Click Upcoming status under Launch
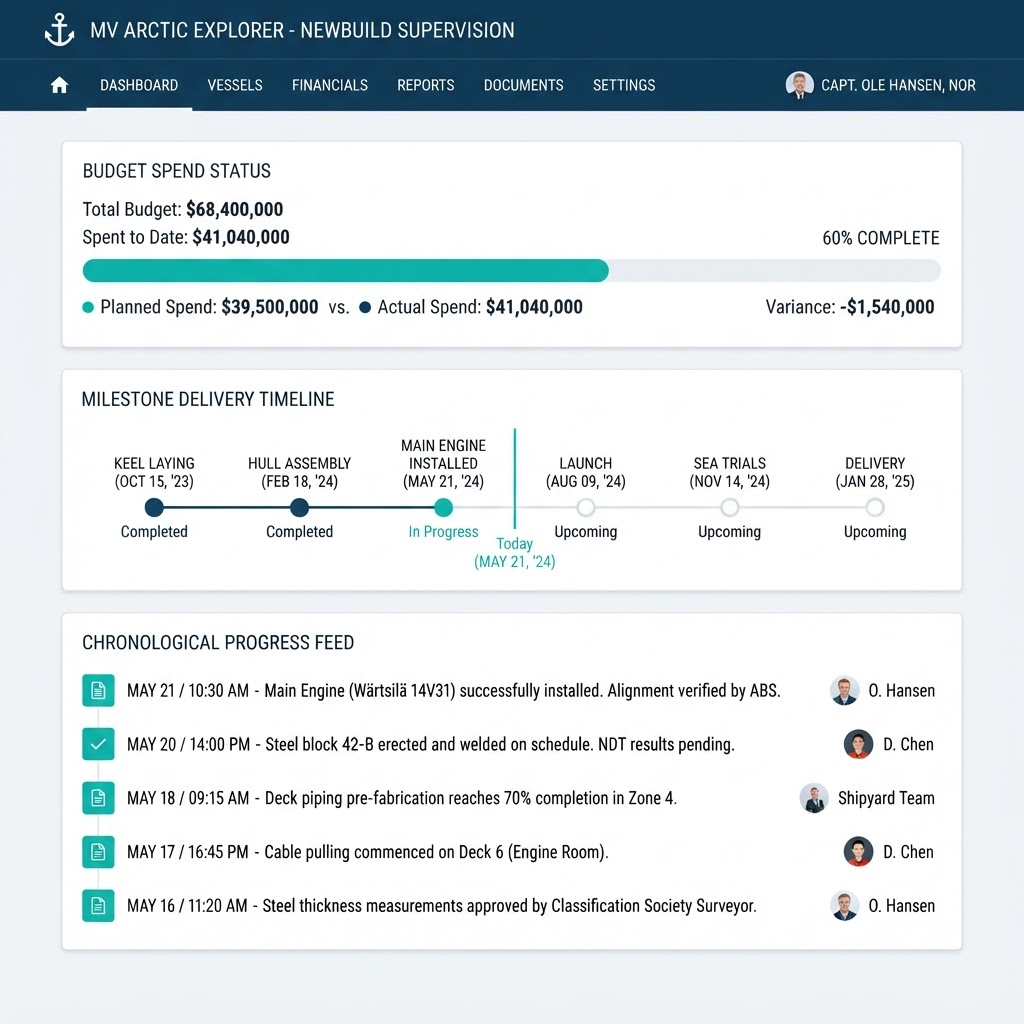Viewport: 1024px width, 1024px height. 586,532
